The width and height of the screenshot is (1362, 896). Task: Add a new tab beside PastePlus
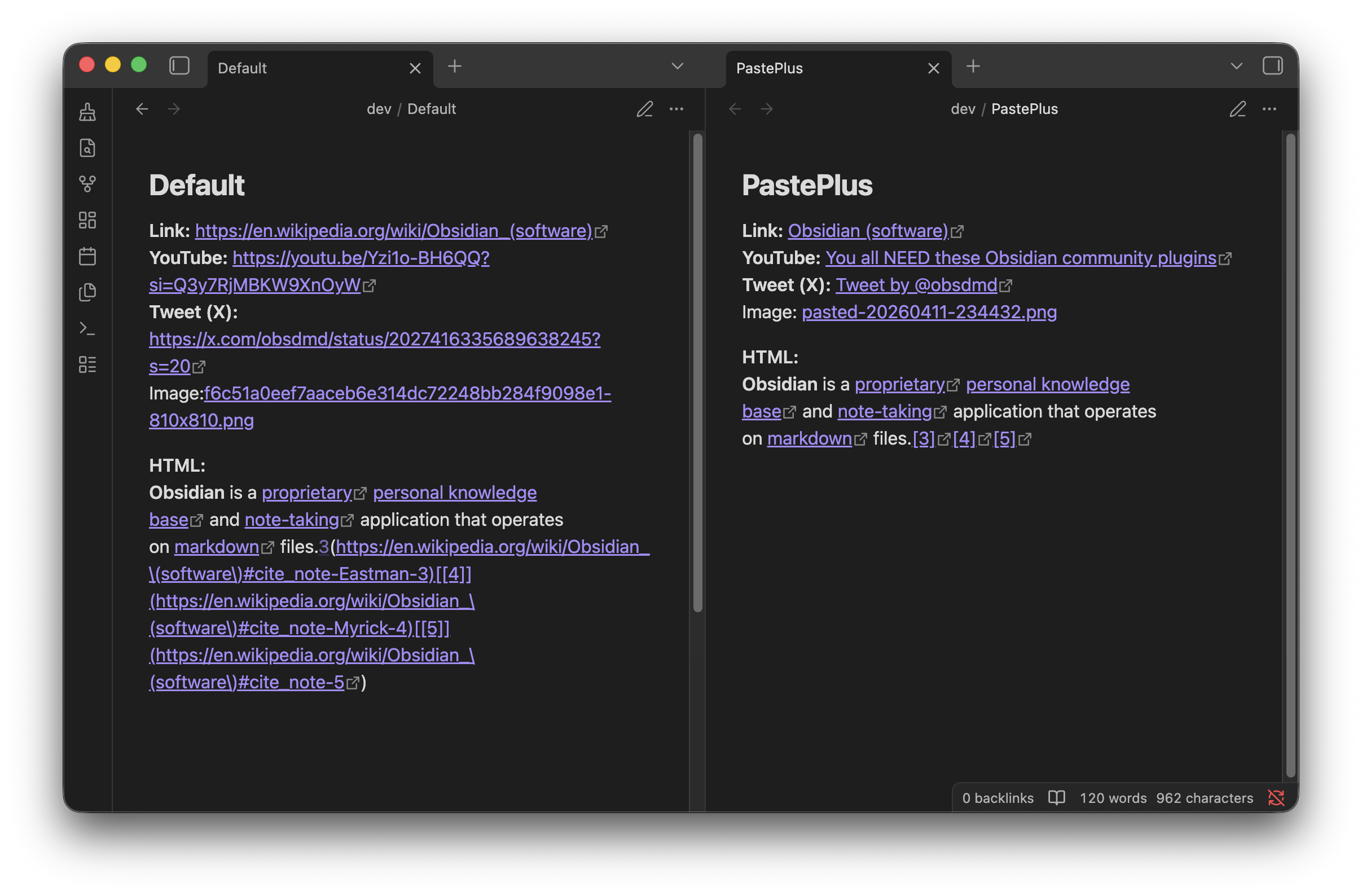click(x=973, y=67)
